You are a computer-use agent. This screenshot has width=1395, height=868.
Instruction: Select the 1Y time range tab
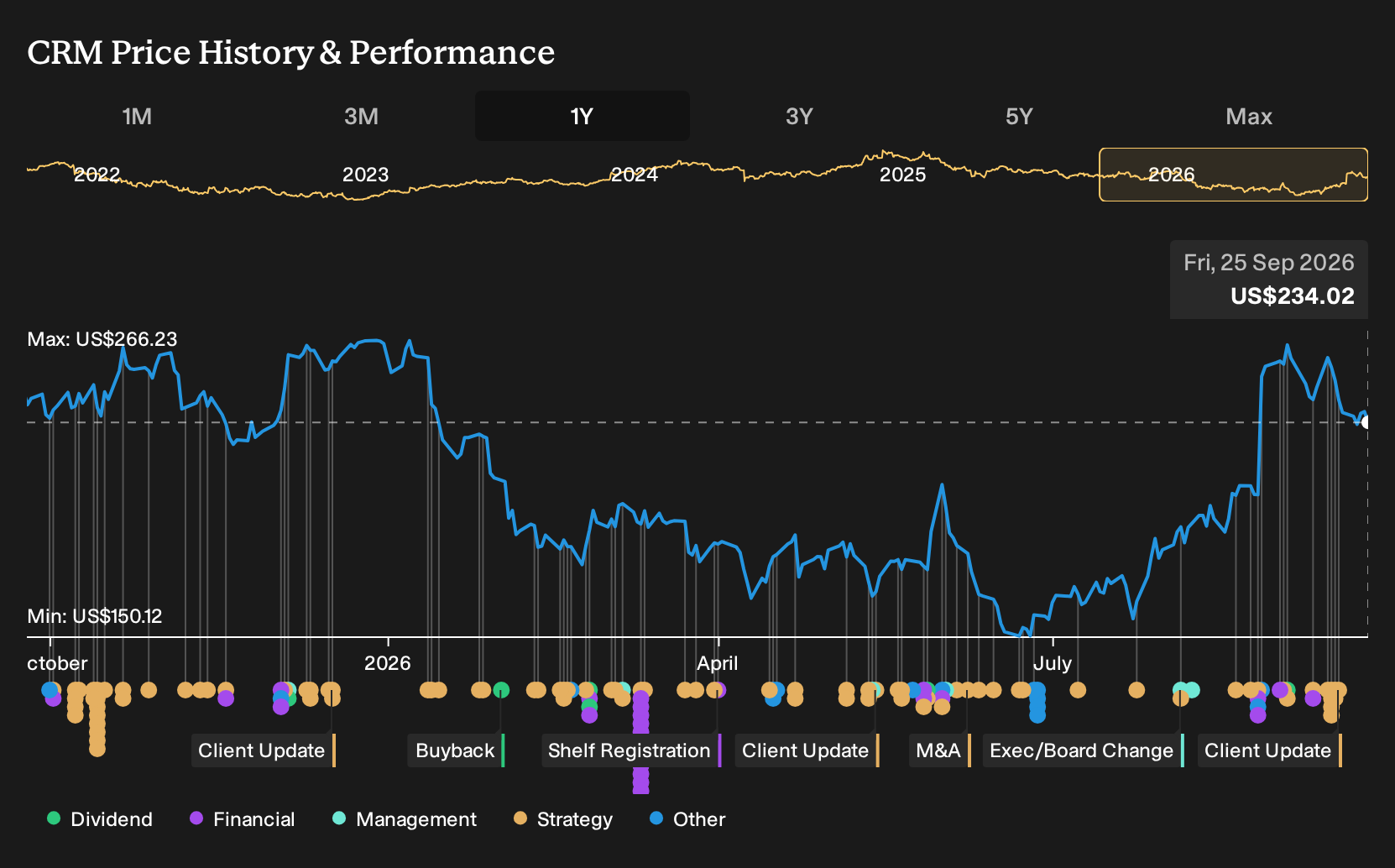coord(583,116)
